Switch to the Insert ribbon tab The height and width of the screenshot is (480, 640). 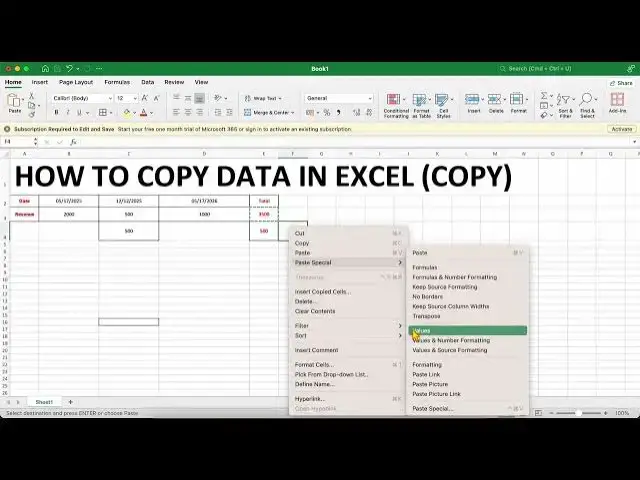point(40,82)
